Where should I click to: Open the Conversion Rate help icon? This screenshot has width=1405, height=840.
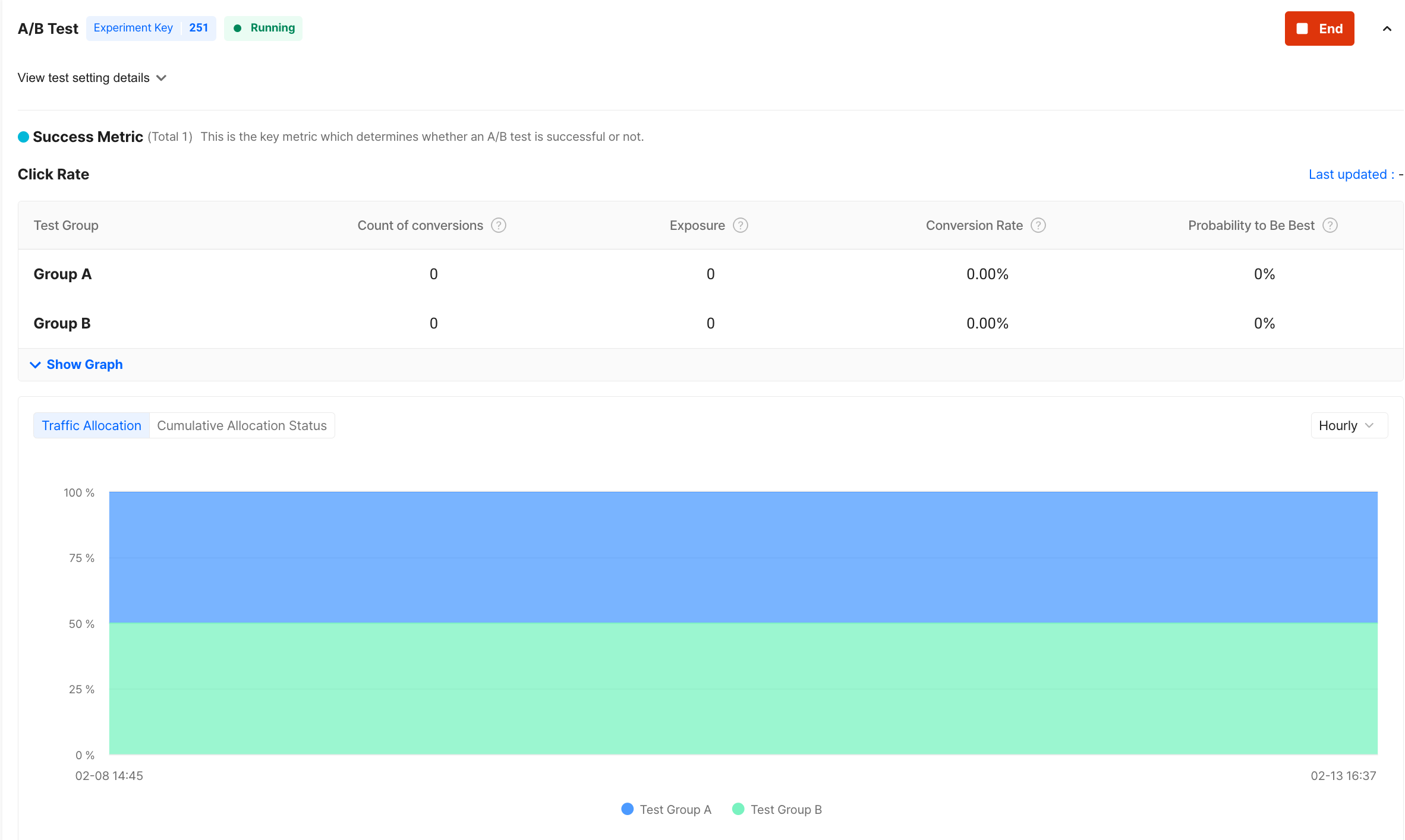[1038, 225]
